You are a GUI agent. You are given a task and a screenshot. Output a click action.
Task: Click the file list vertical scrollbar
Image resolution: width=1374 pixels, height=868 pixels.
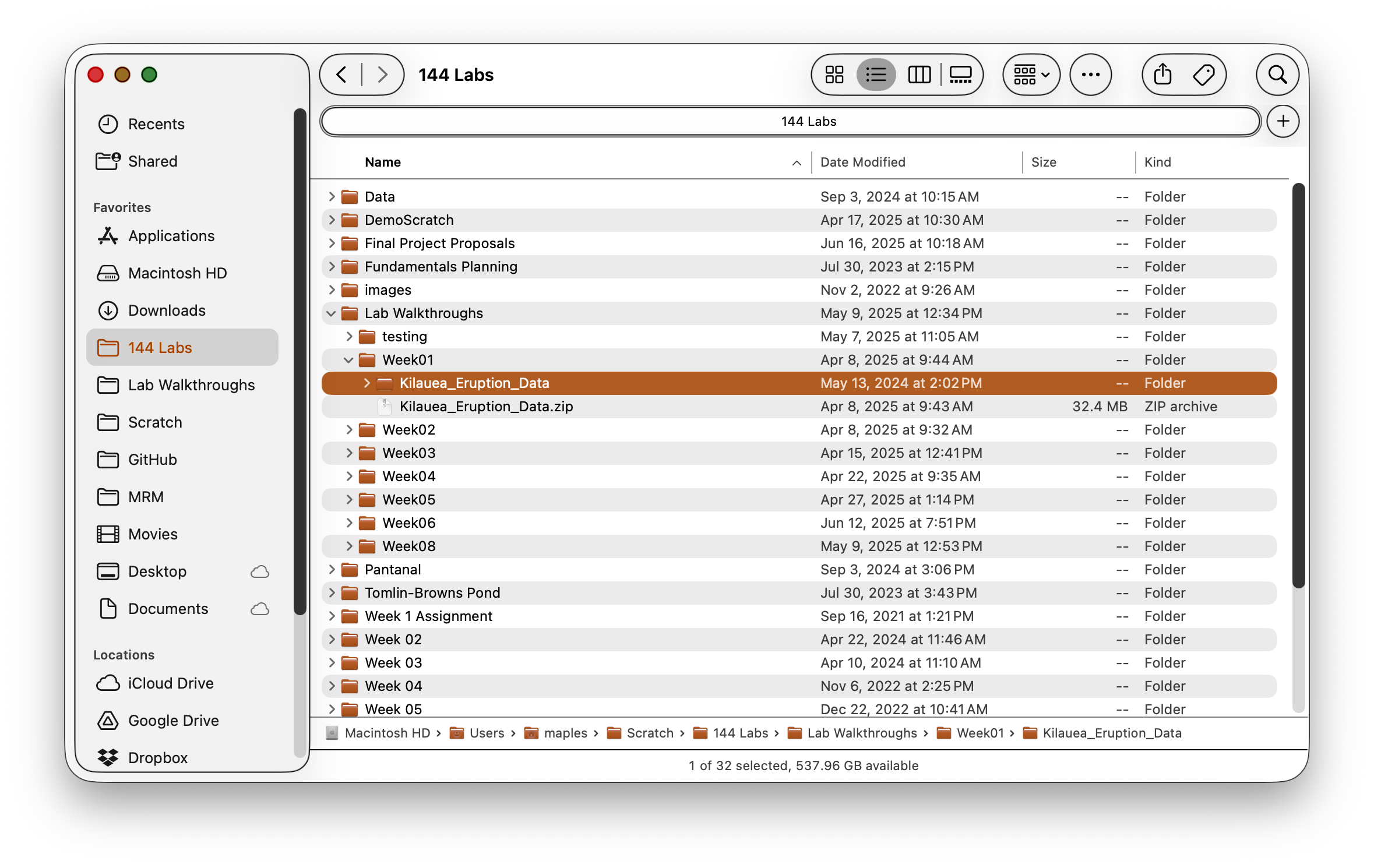coord(1298,384)
